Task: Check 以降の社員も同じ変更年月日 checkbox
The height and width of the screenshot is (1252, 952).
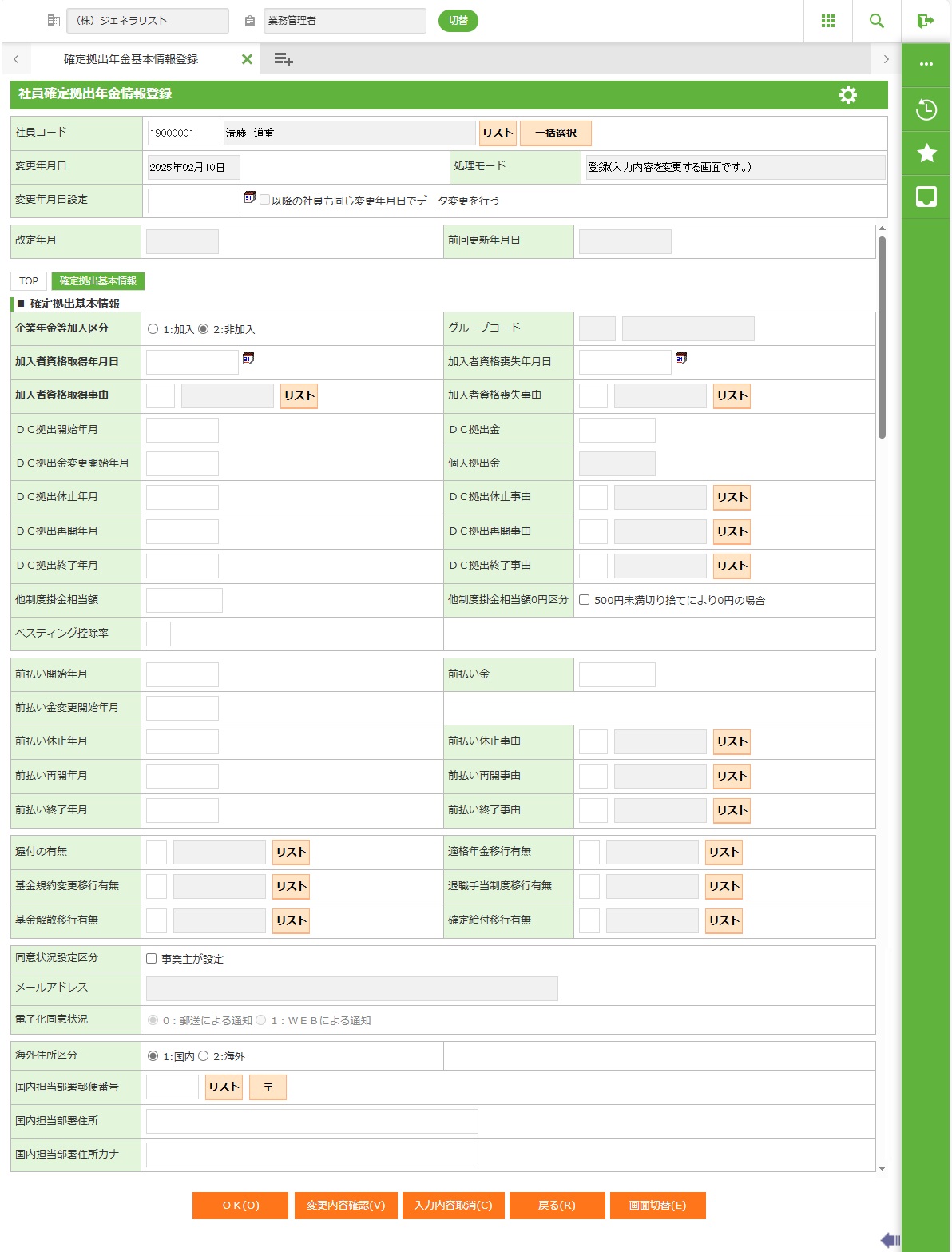Action: [264, 200]
